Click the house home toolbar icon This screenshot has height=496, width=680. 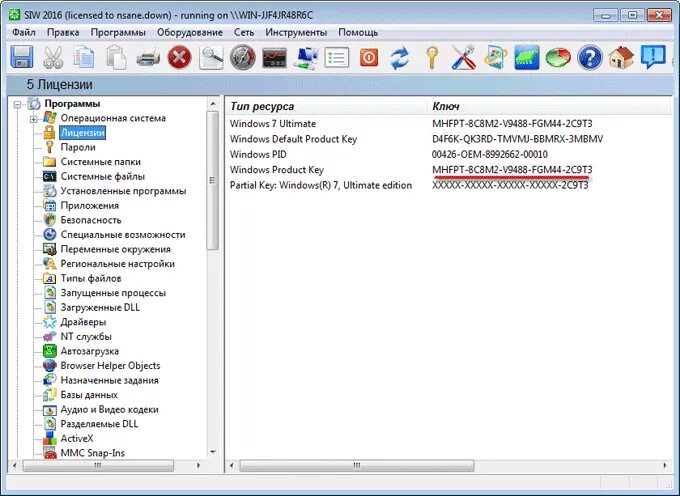[621, 57]
